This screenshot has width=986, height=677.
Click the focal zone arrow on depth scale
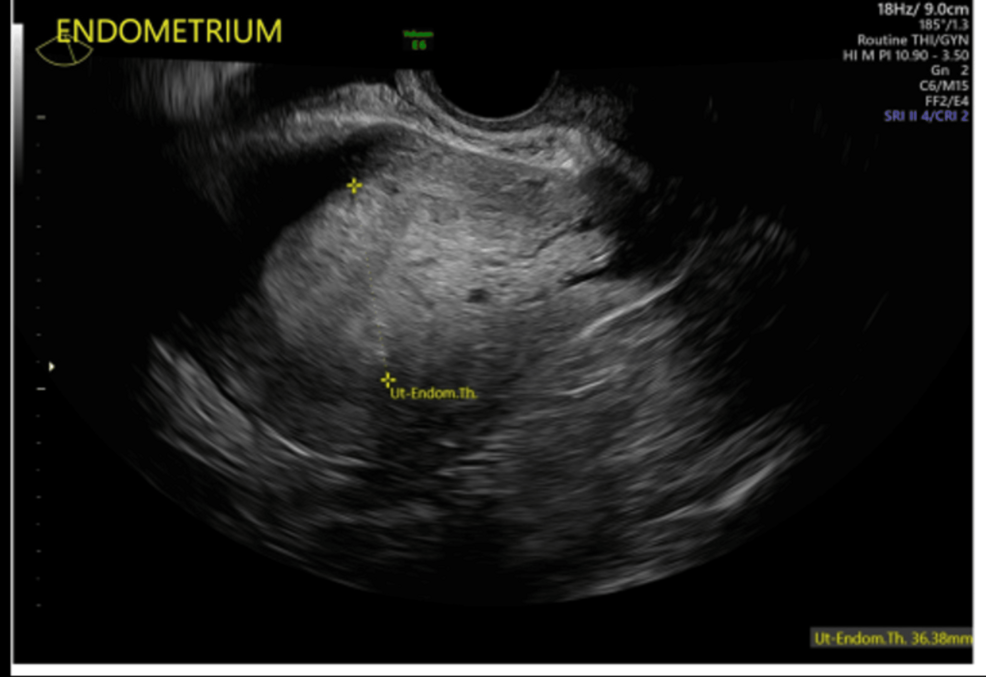tap(51, 367)
